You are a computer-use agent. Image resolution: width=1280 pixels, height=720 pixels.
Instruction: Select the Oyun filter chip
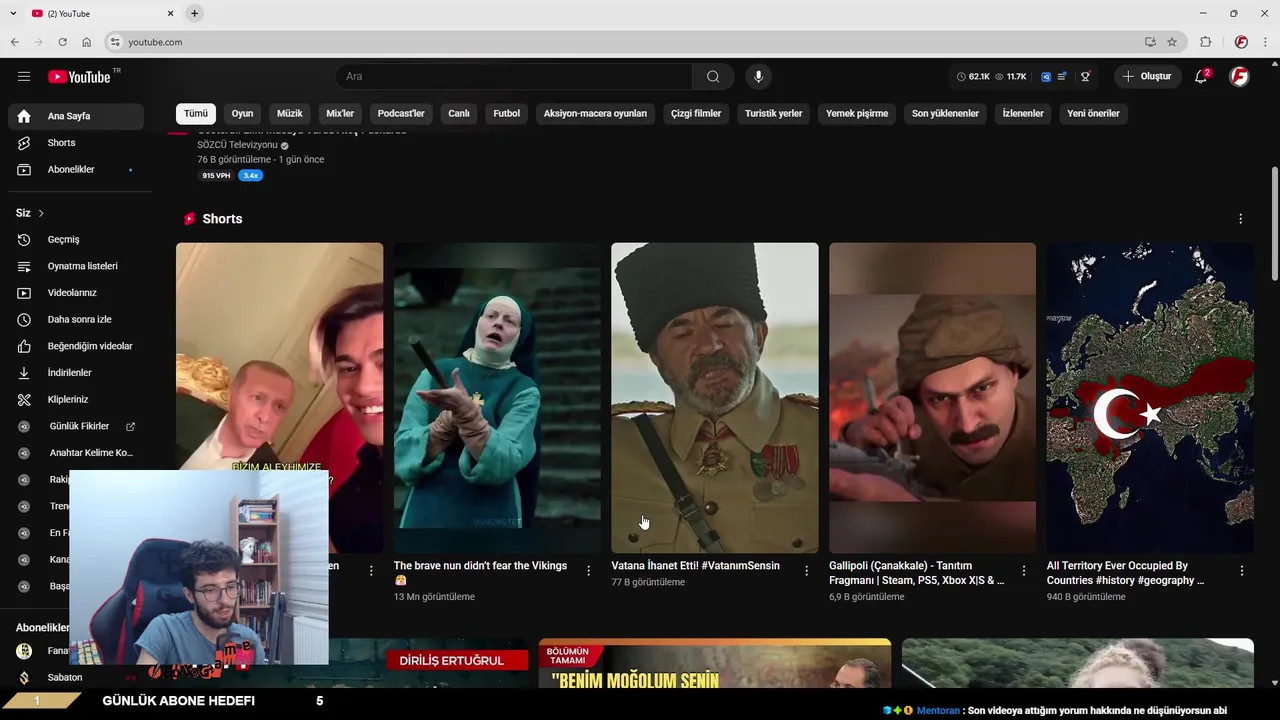[x=243, y=114]
